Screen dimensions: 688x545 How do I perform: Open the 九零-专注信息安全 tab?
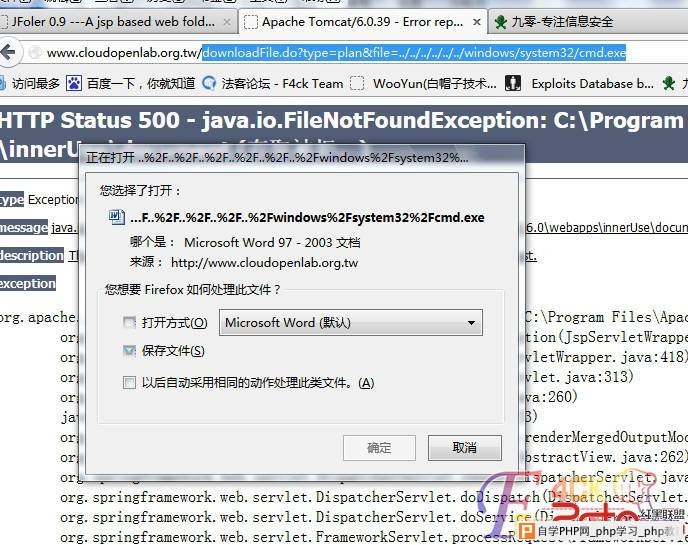pos(588,22)
